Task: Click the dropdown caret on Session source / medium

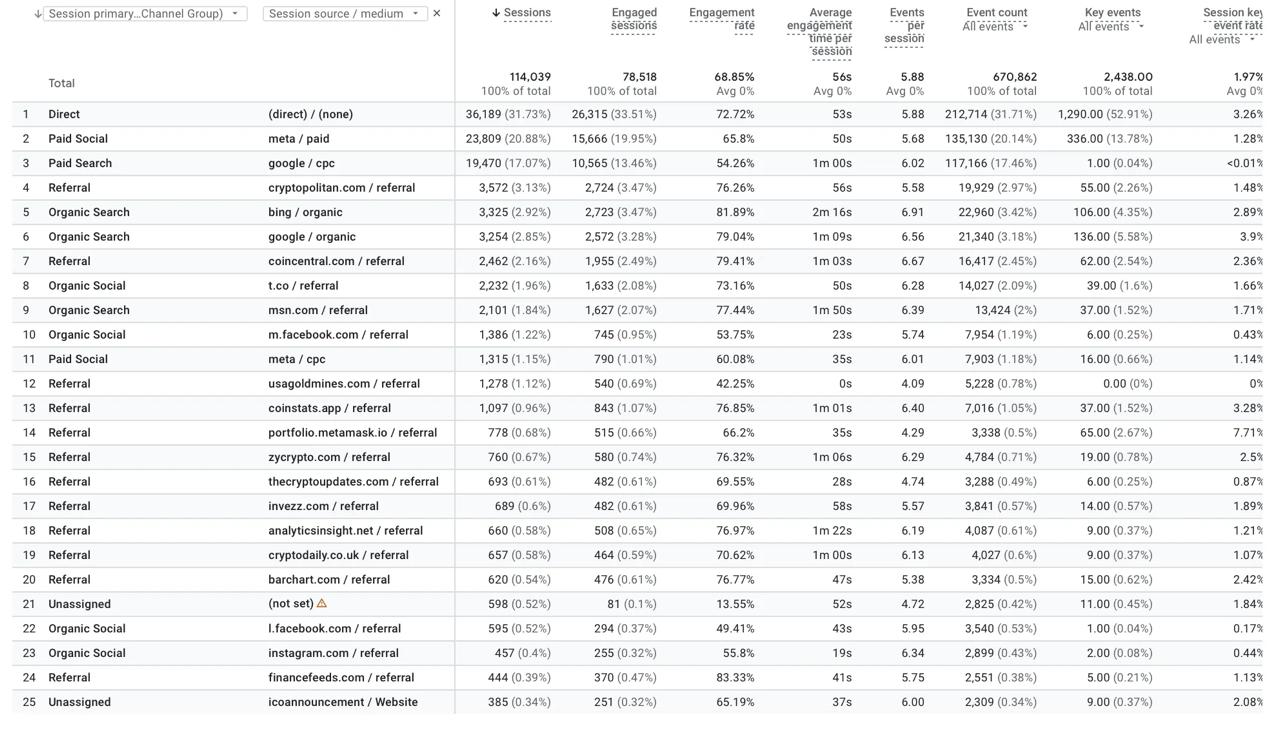Action: tap(417, 14)
